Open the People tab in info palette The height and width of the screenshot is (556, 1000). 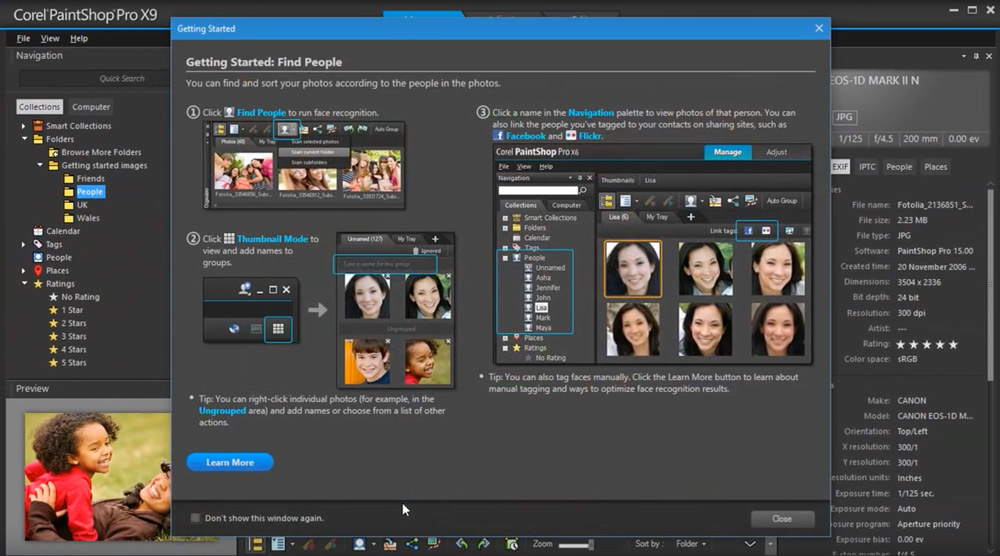(899, 166)
